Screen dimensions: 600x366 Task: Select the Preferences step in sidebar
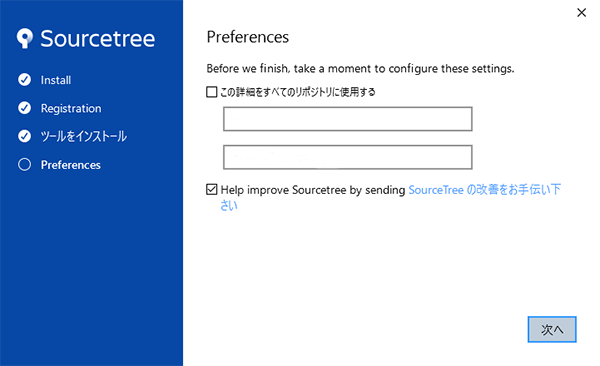[71, 165]
